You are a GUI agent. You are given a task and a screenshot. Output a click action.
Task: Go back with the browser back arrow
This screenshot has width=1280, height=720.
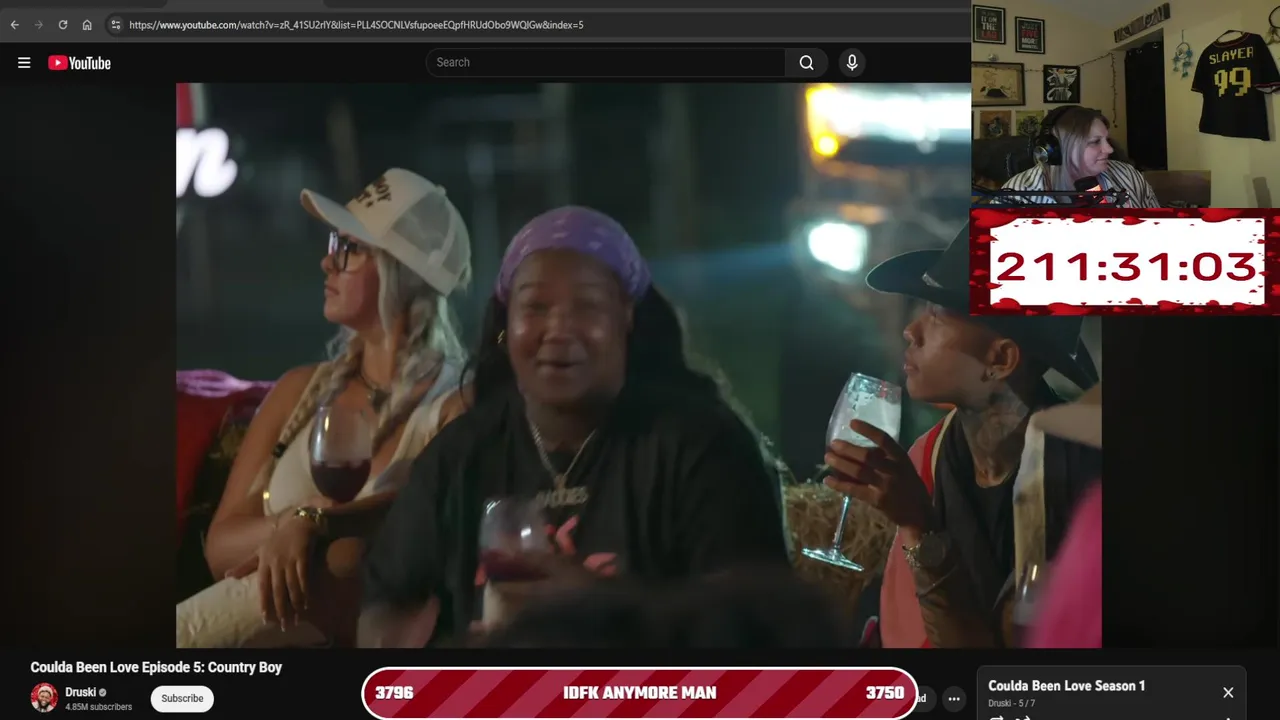click(x=14, y=25)
